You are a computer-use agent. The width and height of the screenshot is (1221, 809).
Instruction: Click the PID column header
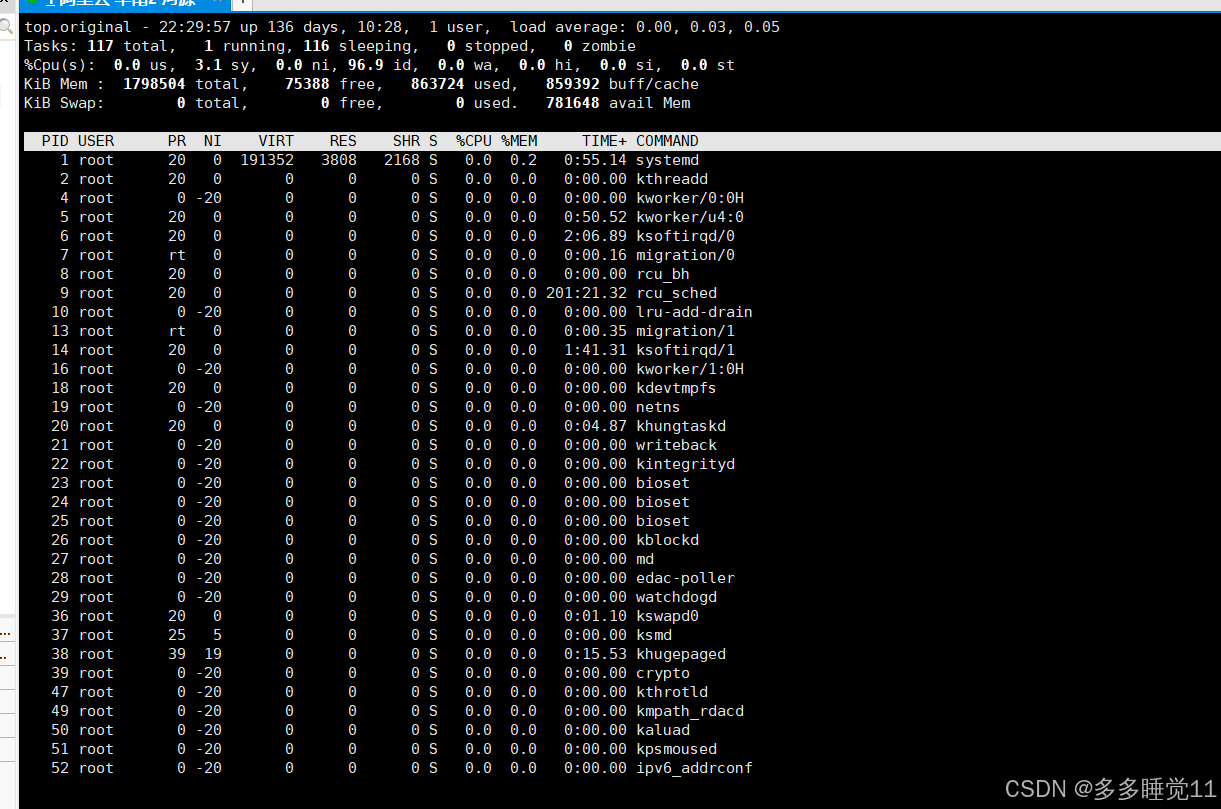point(55,141)
